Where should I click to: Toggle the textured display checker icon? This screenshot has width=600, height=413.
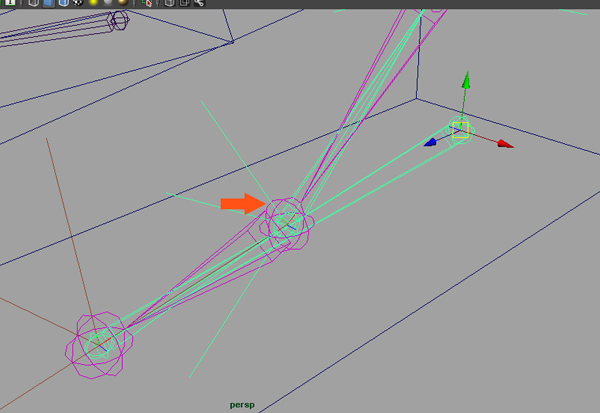coord(78,3)
